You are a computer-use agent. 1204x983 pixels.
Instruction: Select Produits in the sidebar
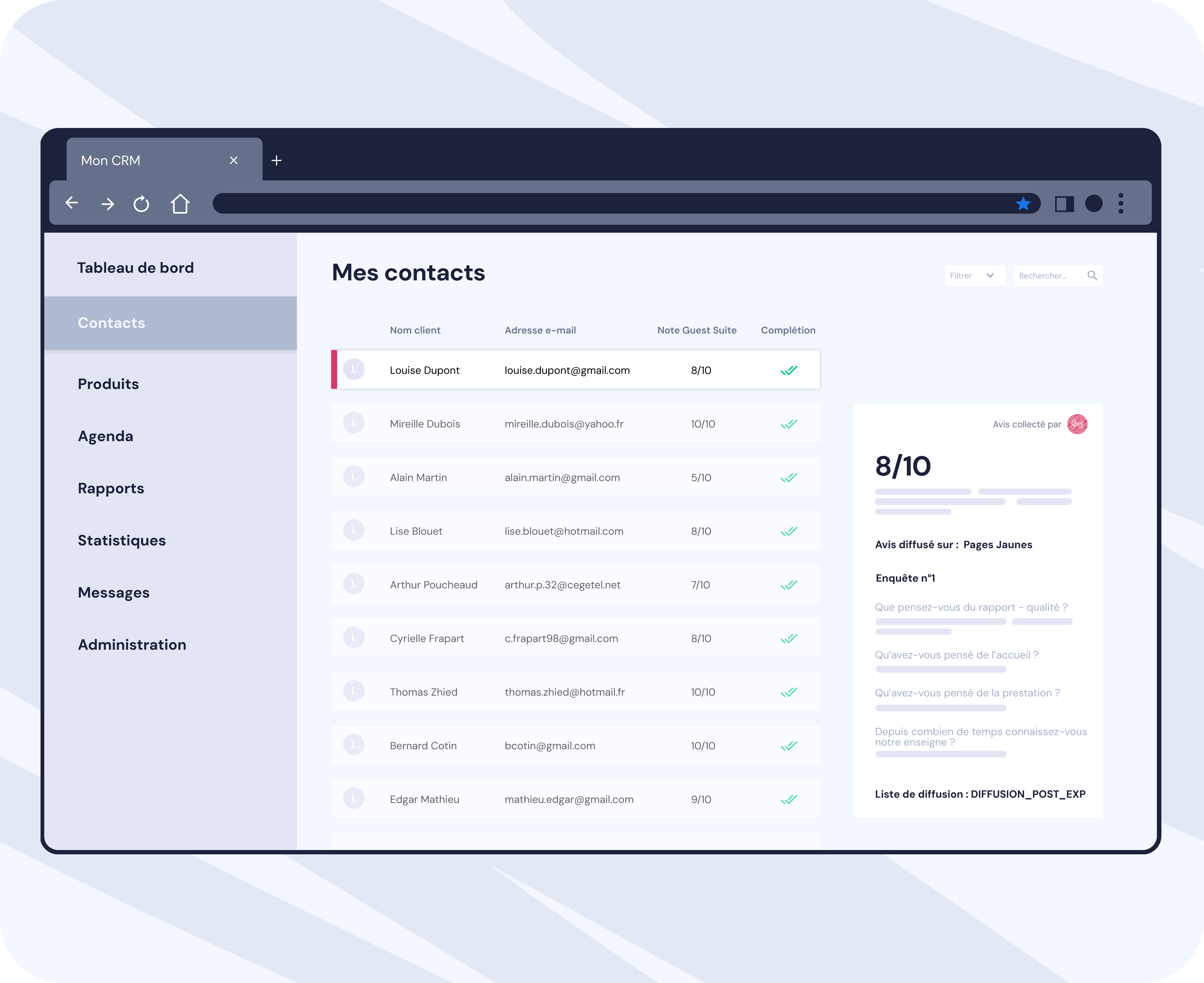(x=108, y=384)
